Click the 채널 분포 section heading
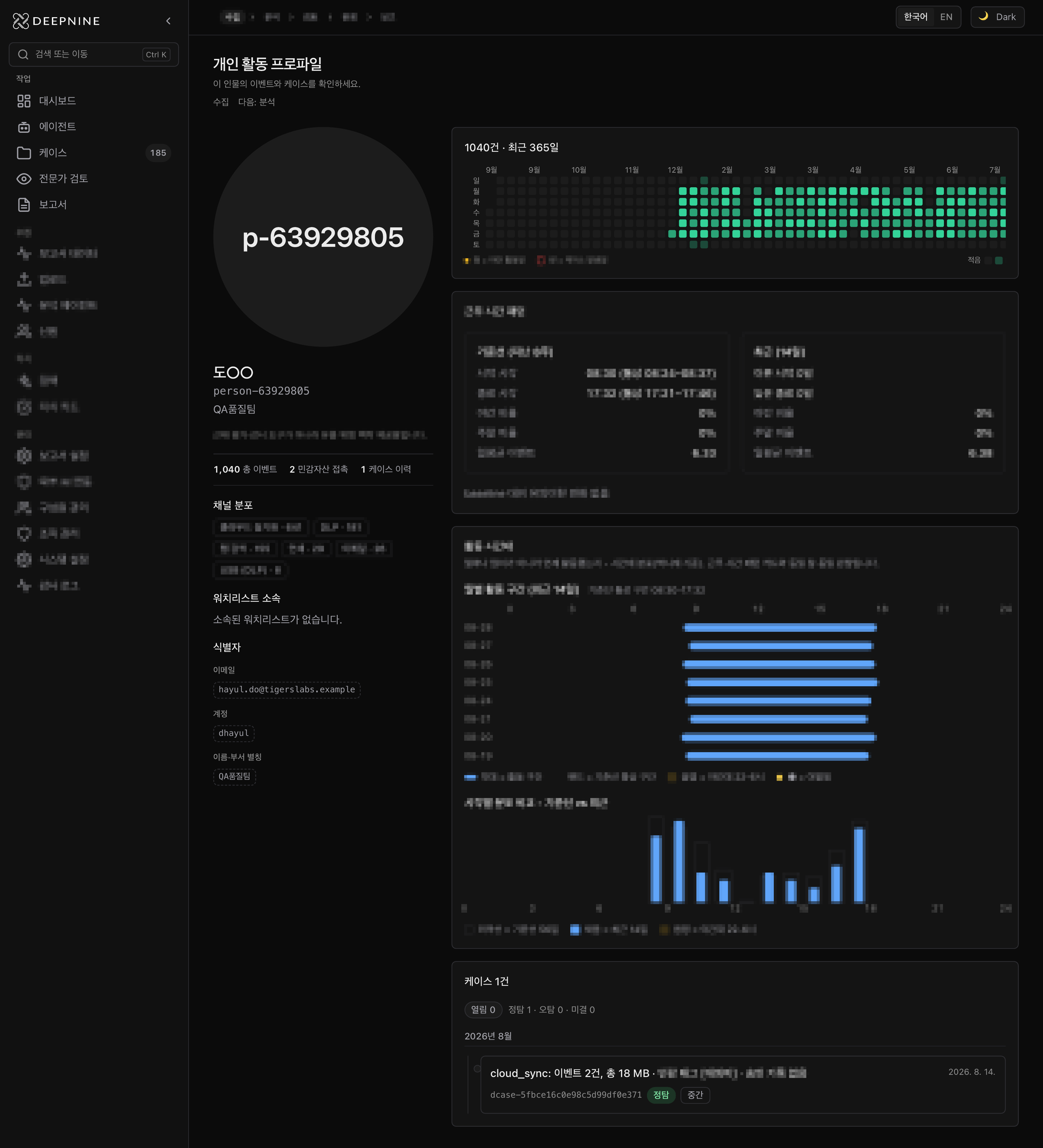 [233, 505]
